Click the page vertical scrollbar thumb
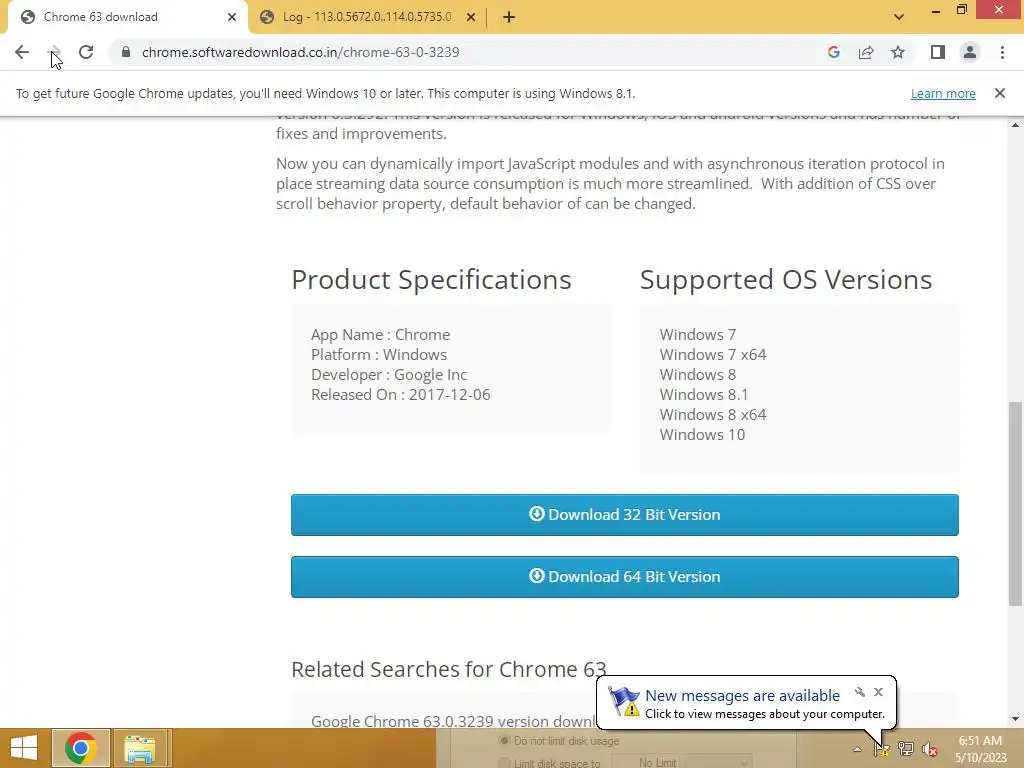This screenshot has height=768, width=1024. 1015,504
